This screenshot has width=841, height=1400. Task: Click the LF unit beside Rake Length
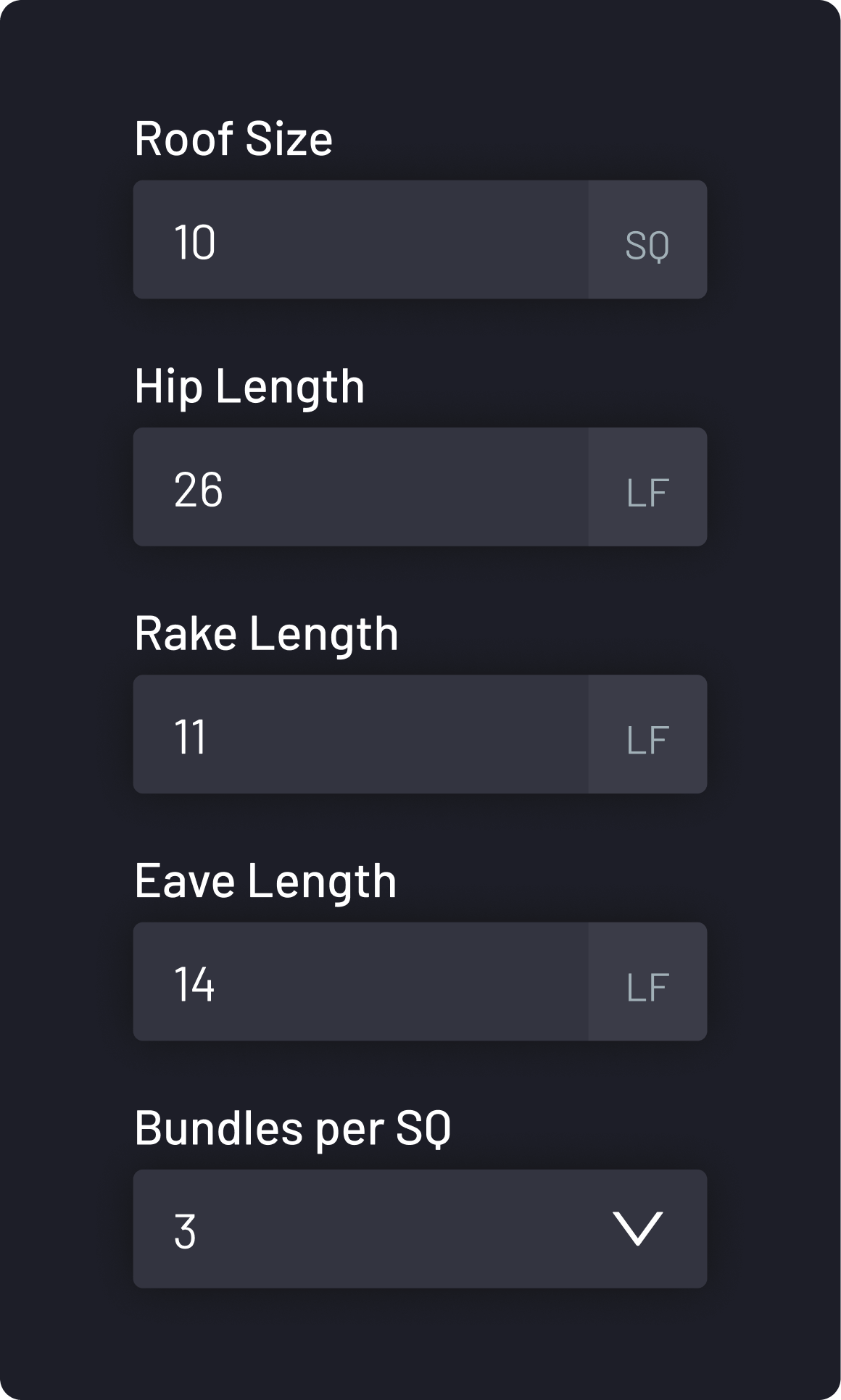[x=647, y=739]
